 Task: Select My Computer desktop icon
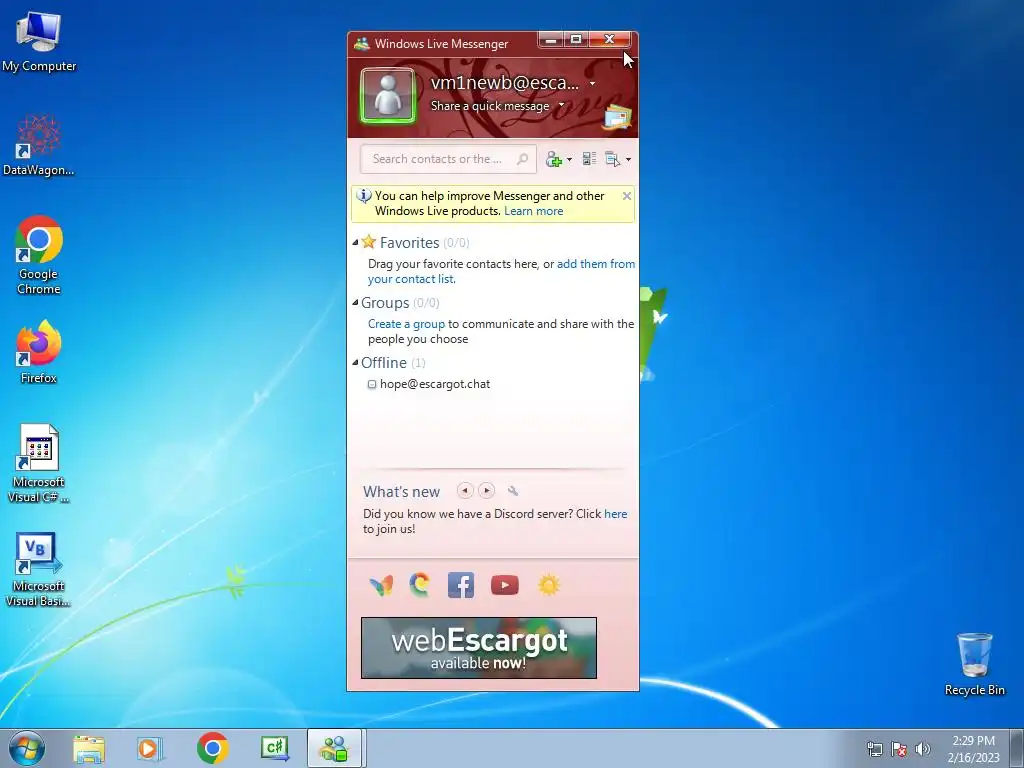tap(39, 42)
